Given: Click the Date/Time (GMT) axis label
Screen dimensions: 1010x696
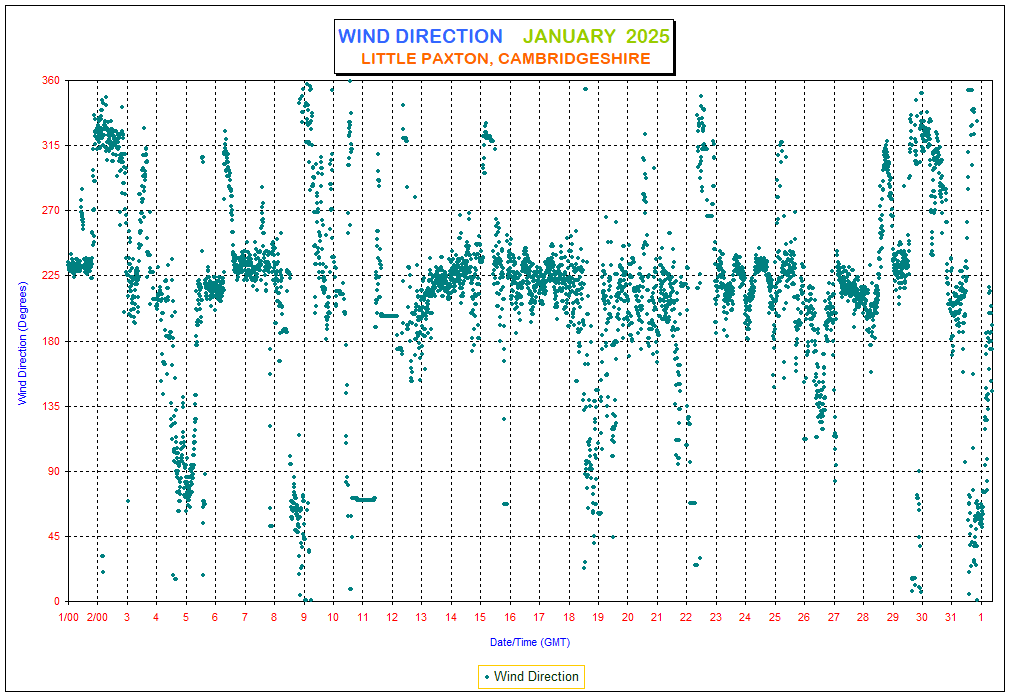Looking at the screenshot, I should (x=529, y=642).
